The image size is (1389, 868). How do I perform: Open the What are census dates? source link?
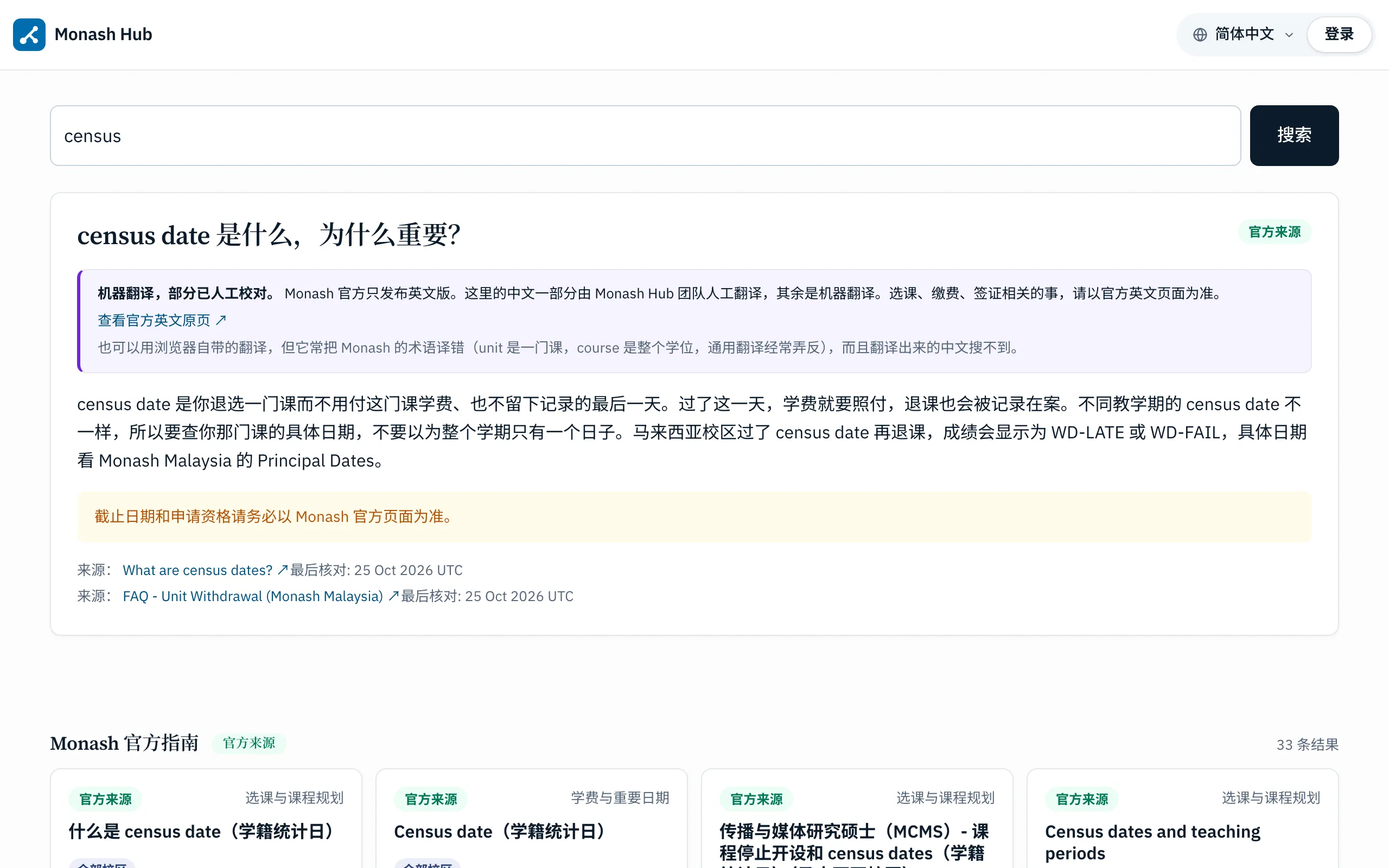pos(205,570)
